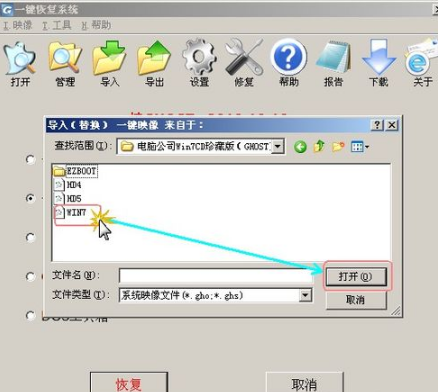Open the 映像 menu
438x392 pixels.
18,25
